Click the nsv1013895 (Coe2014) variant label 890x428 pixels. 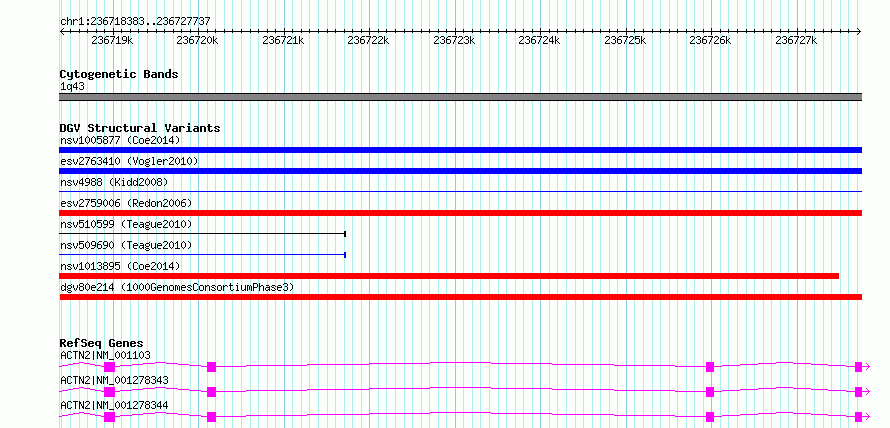pyautogui.click(x=120, y=266)
